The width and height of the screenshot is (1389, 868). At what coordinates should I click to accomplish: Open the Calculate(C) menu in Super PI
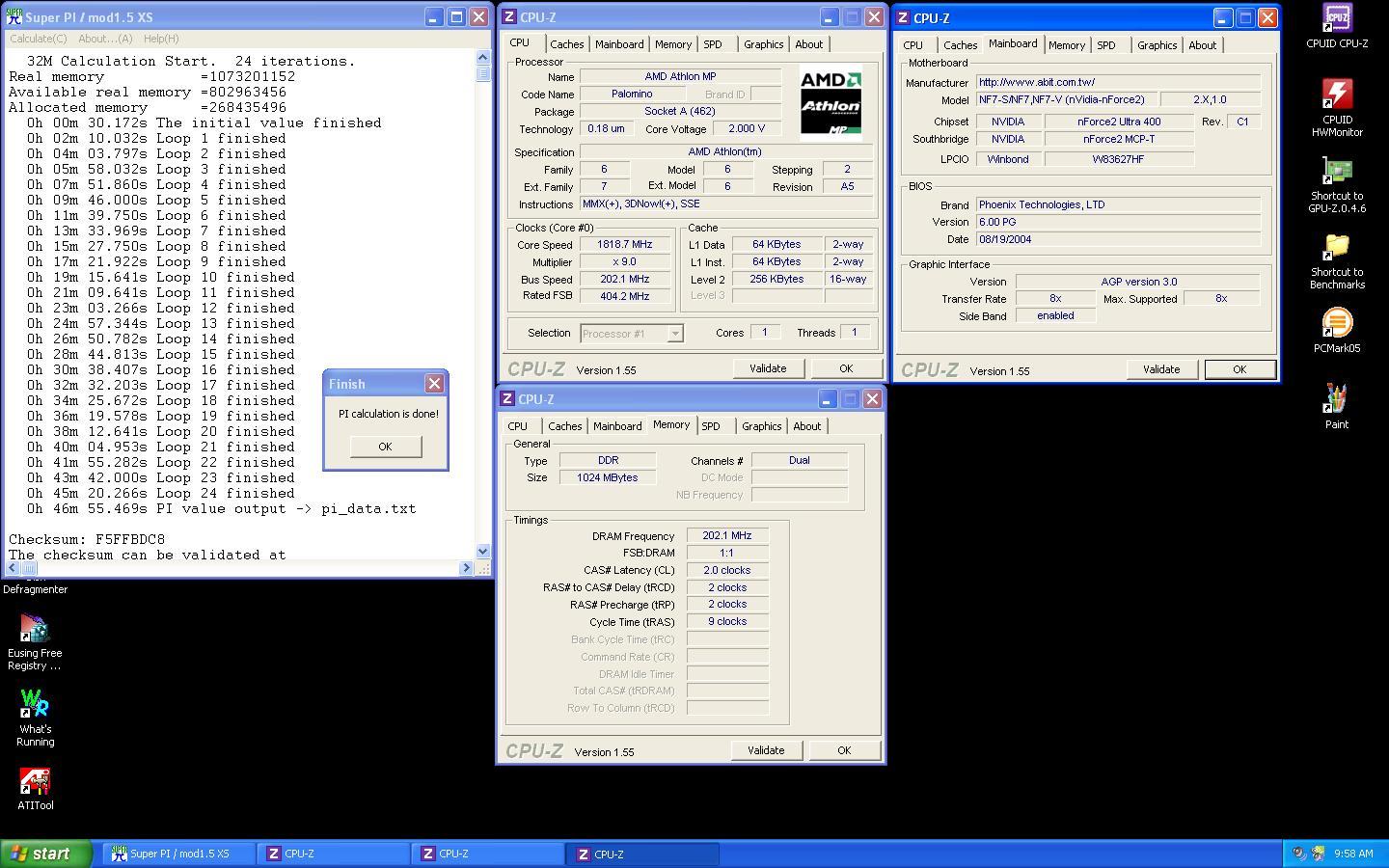point(39,39)
